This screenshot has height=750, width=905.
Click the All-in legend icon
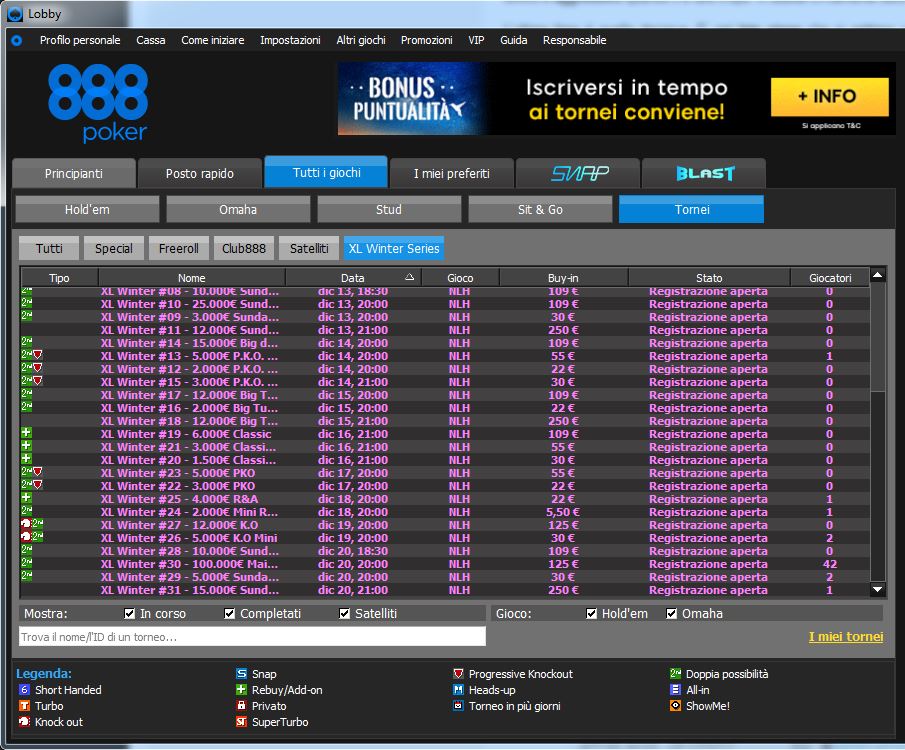click(x=675, y=690)
